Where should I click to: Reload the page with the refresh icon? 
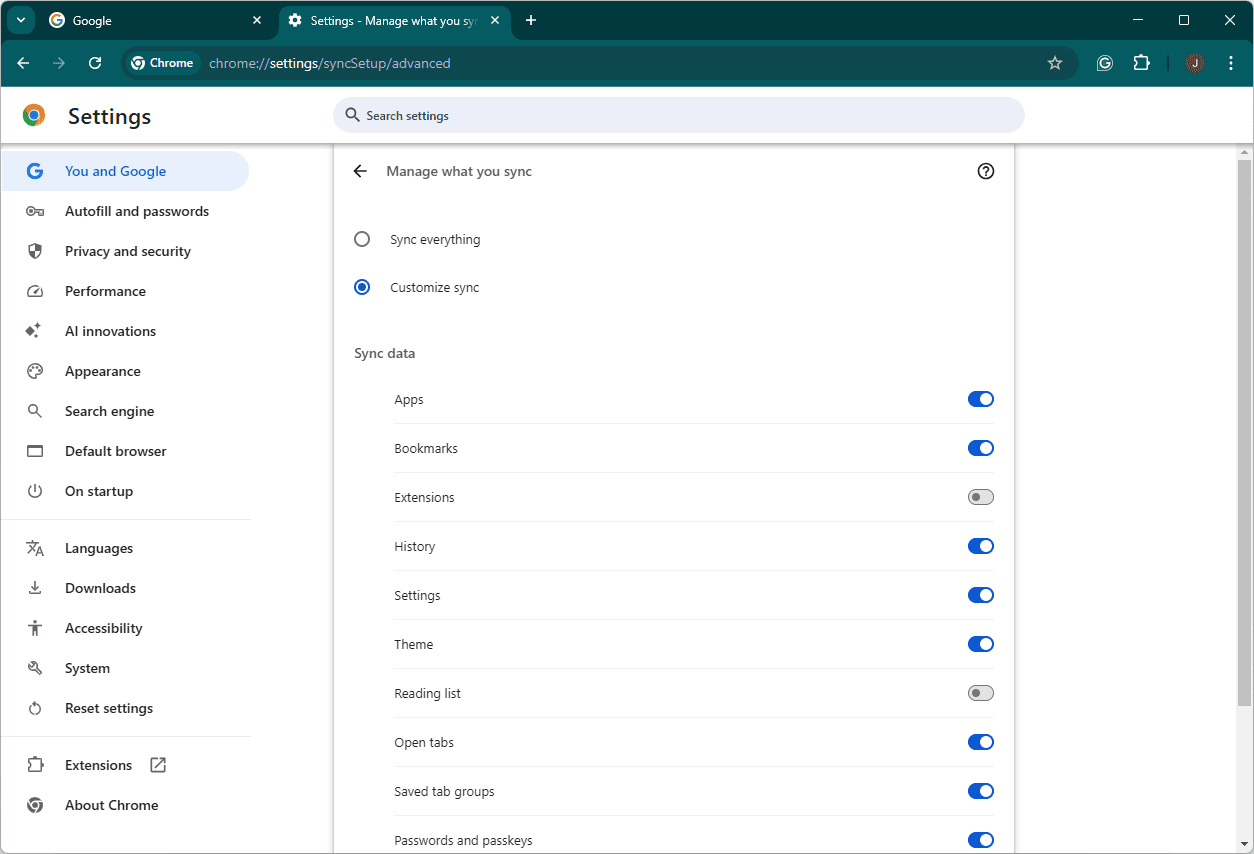pyautogui.click(x=95, y=63)
